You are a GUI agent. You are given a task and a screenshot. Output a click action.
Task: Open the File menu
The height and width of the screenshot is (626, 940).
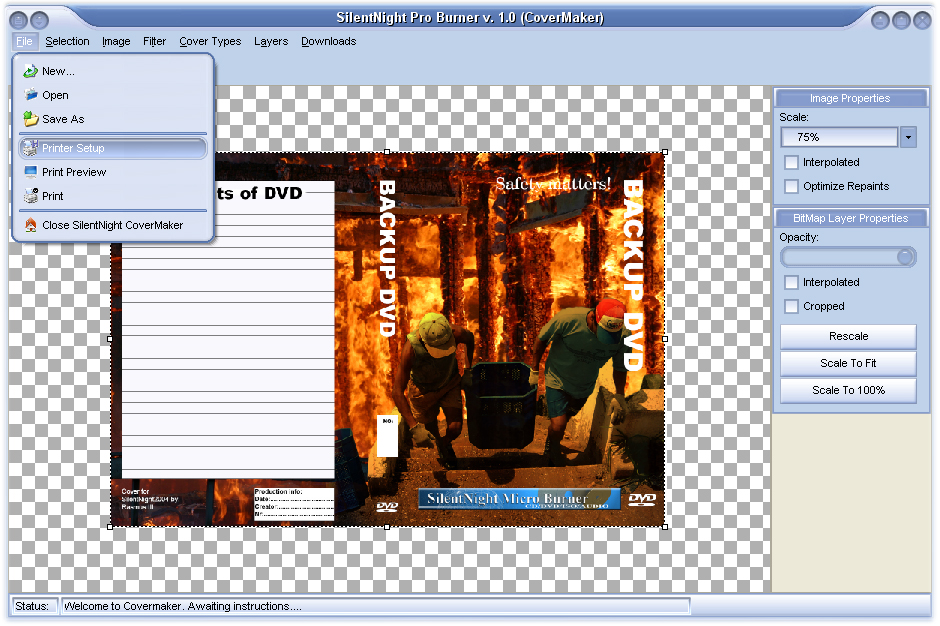[25, 41]
